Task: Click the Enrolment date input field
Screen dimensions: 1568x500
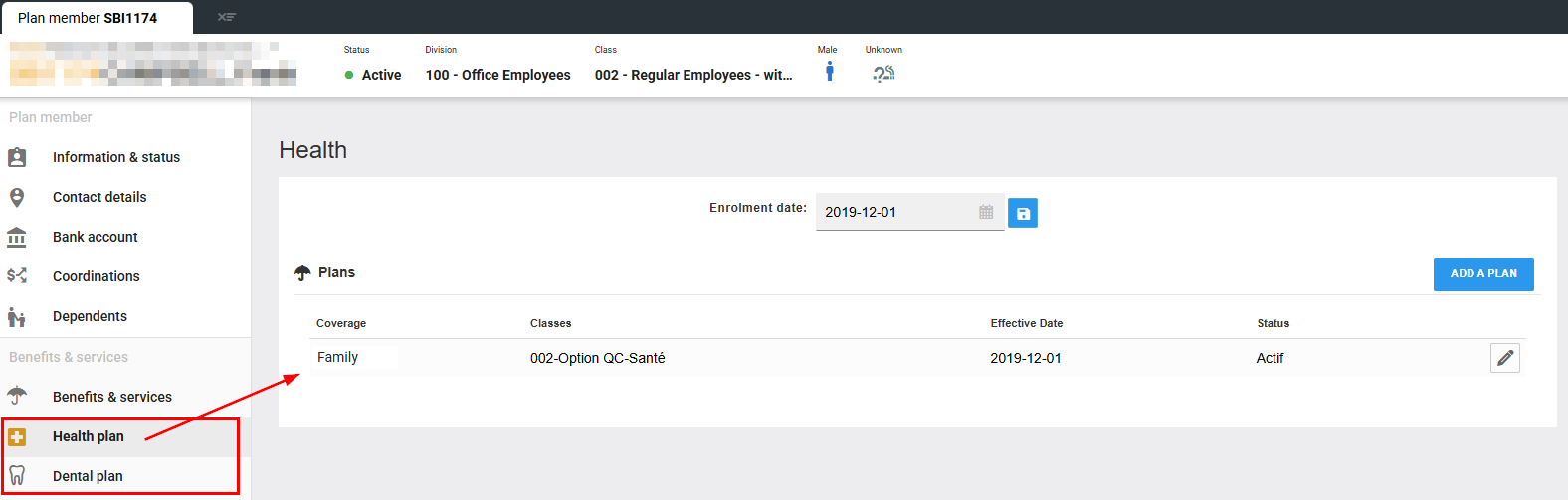Action: 895,212
